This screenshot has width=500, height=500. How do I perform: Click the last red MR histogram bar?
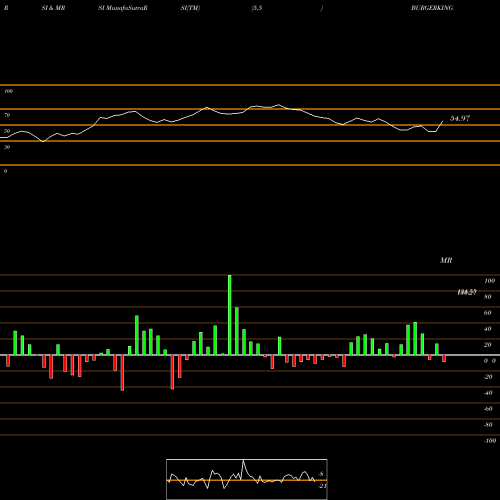click(444, 358)
